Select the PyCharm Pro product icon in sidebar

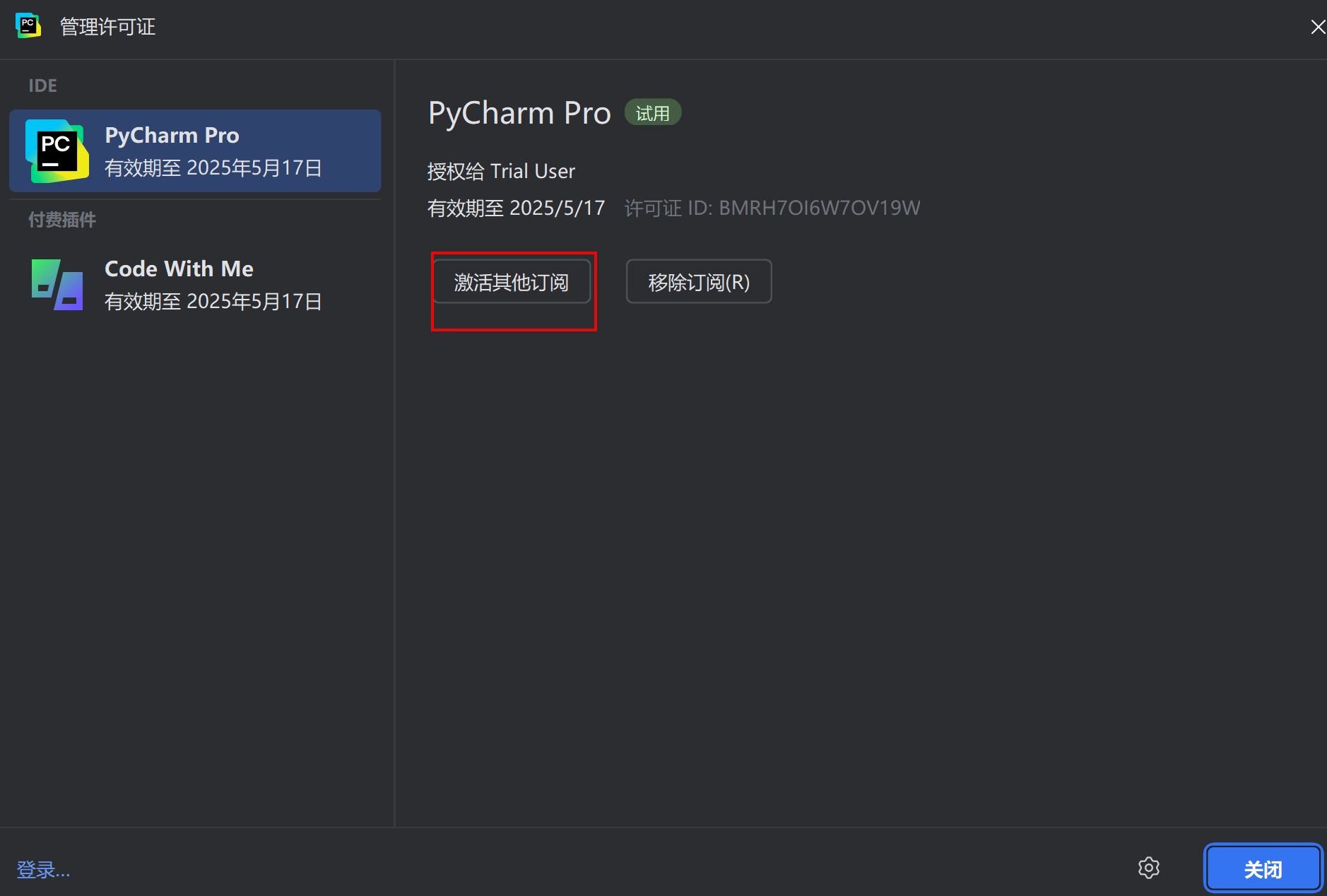coord(57,151)
